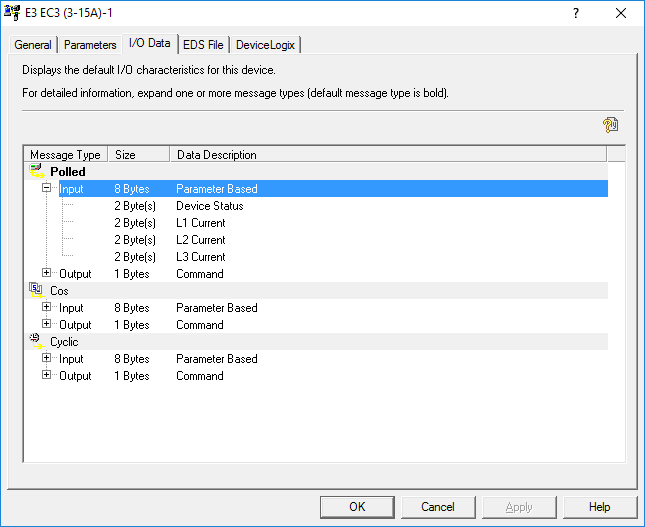Click Command description in Cyclic Output row
Screen dimensions: 645x527
(x=200, y=376)
